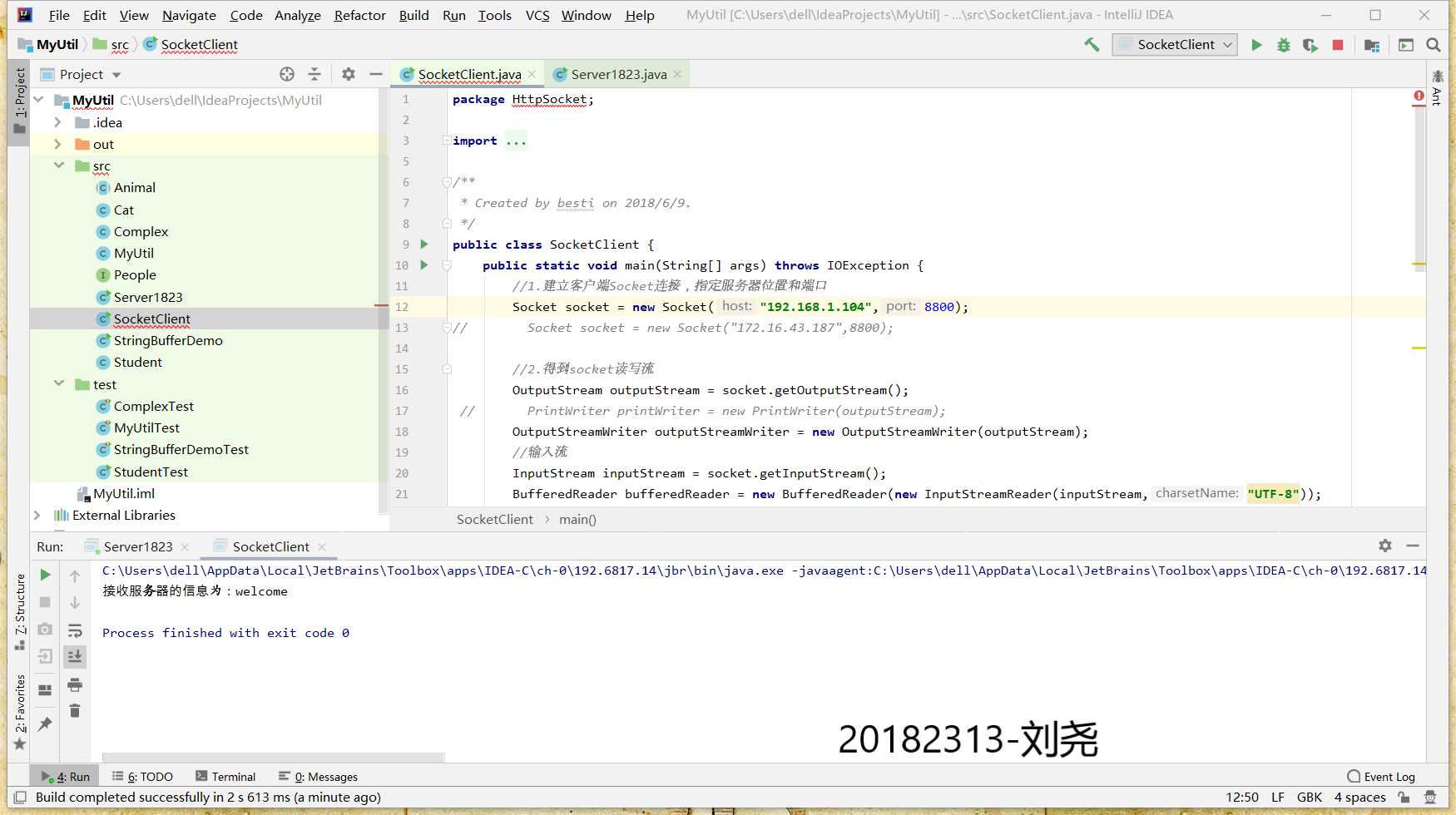
Task: Hide the Project tool window
Action: [376, 74]
